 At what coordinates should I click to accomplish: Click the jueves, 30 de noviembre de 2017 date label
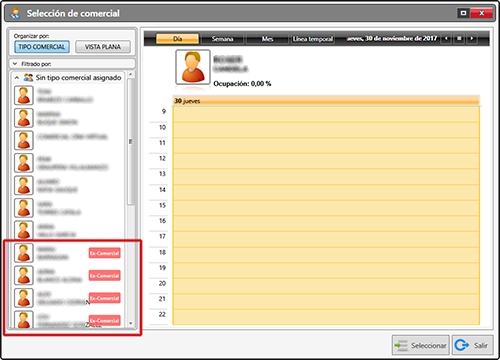pyautogui.click(x=392, y=39)
